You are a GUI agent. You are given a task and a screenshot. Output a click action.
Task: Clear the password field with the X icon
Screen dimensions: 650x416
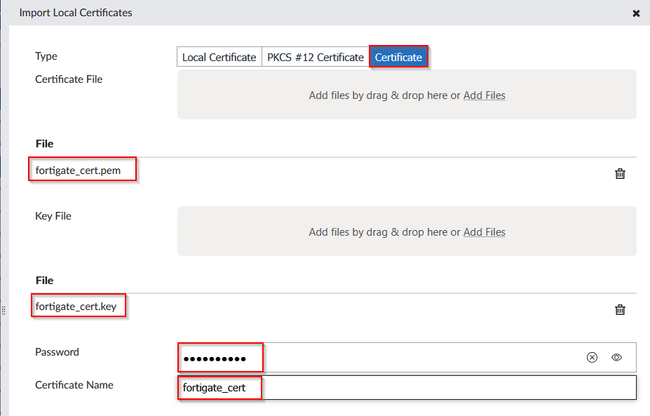tap(591, 357)
